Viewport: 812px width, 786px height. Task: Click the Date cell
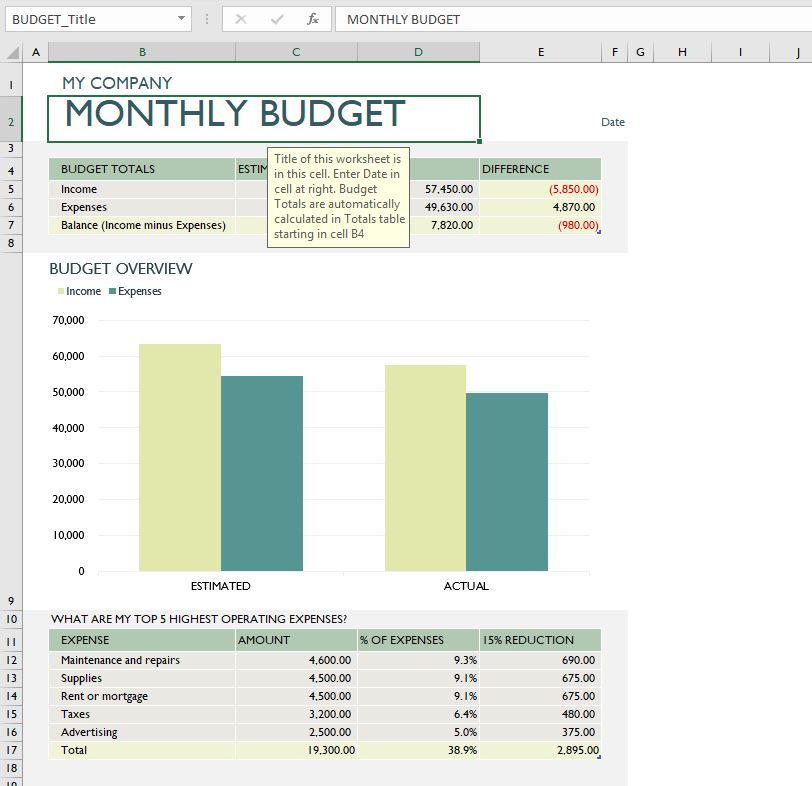(613, 122)
